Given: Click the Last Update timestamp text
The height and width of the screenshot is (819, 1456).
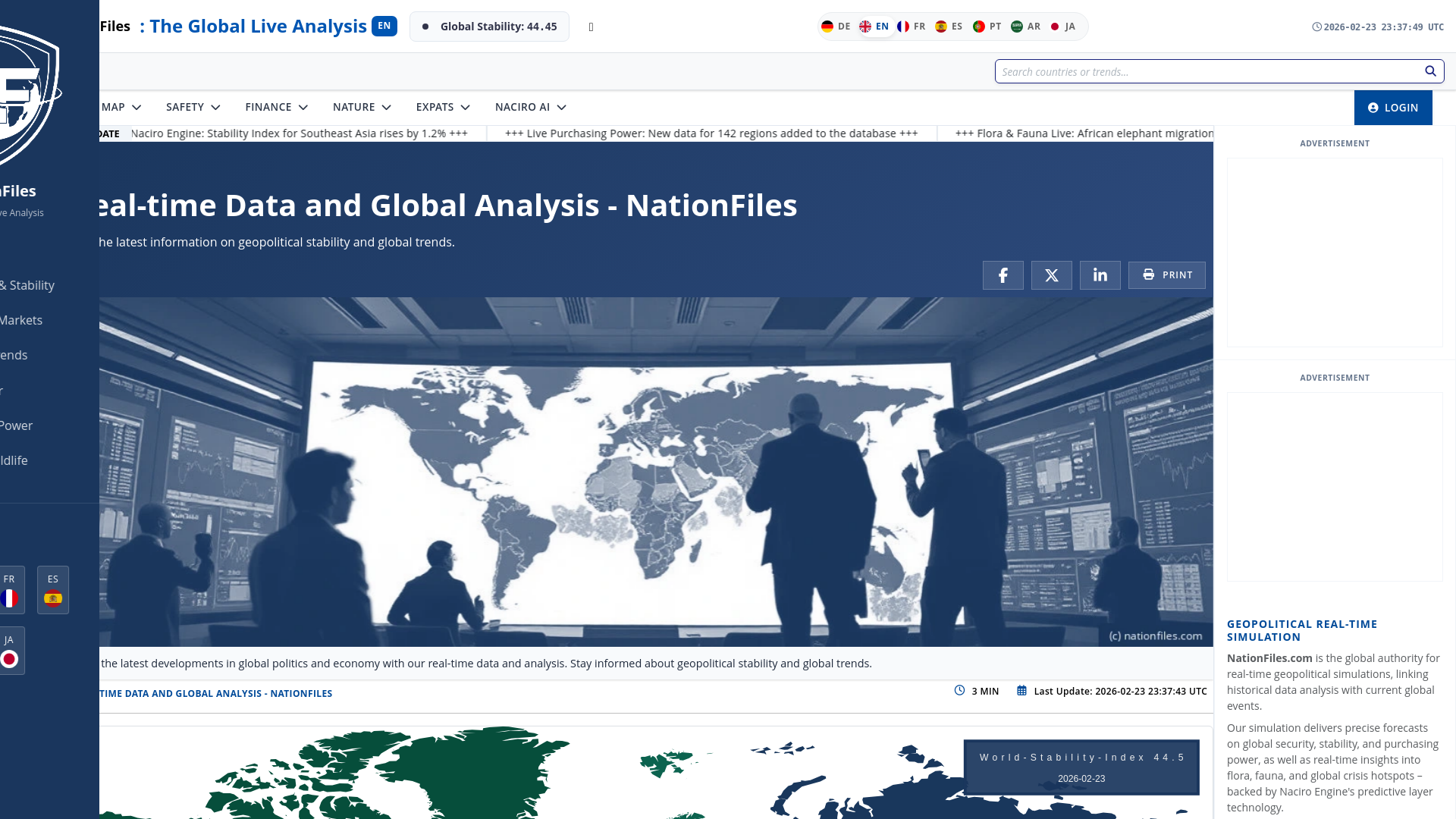Looking at the screenshot, I should click(x=1120, y=692).
